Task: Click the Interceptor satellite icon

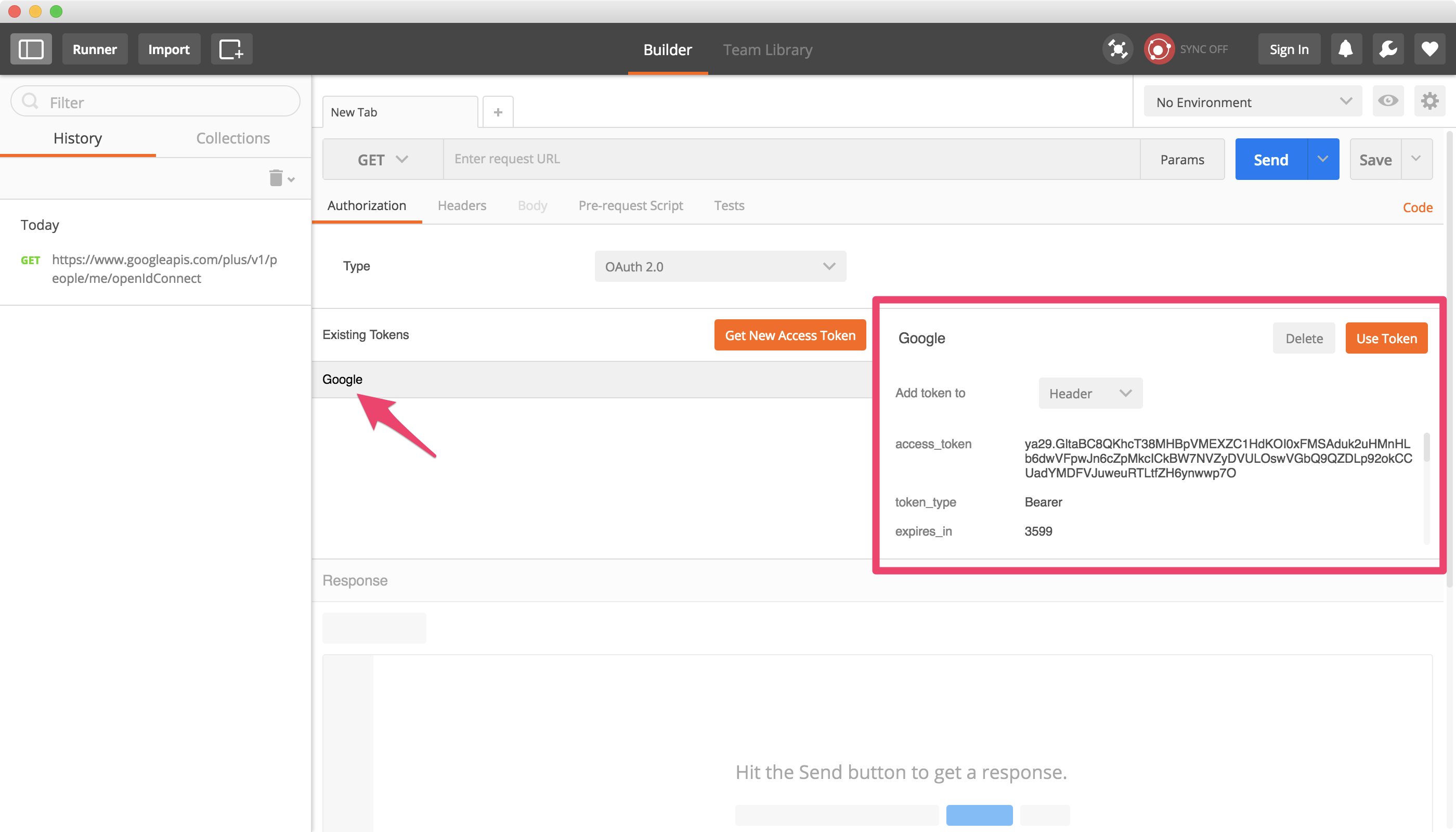Action: coord(1117,48)
